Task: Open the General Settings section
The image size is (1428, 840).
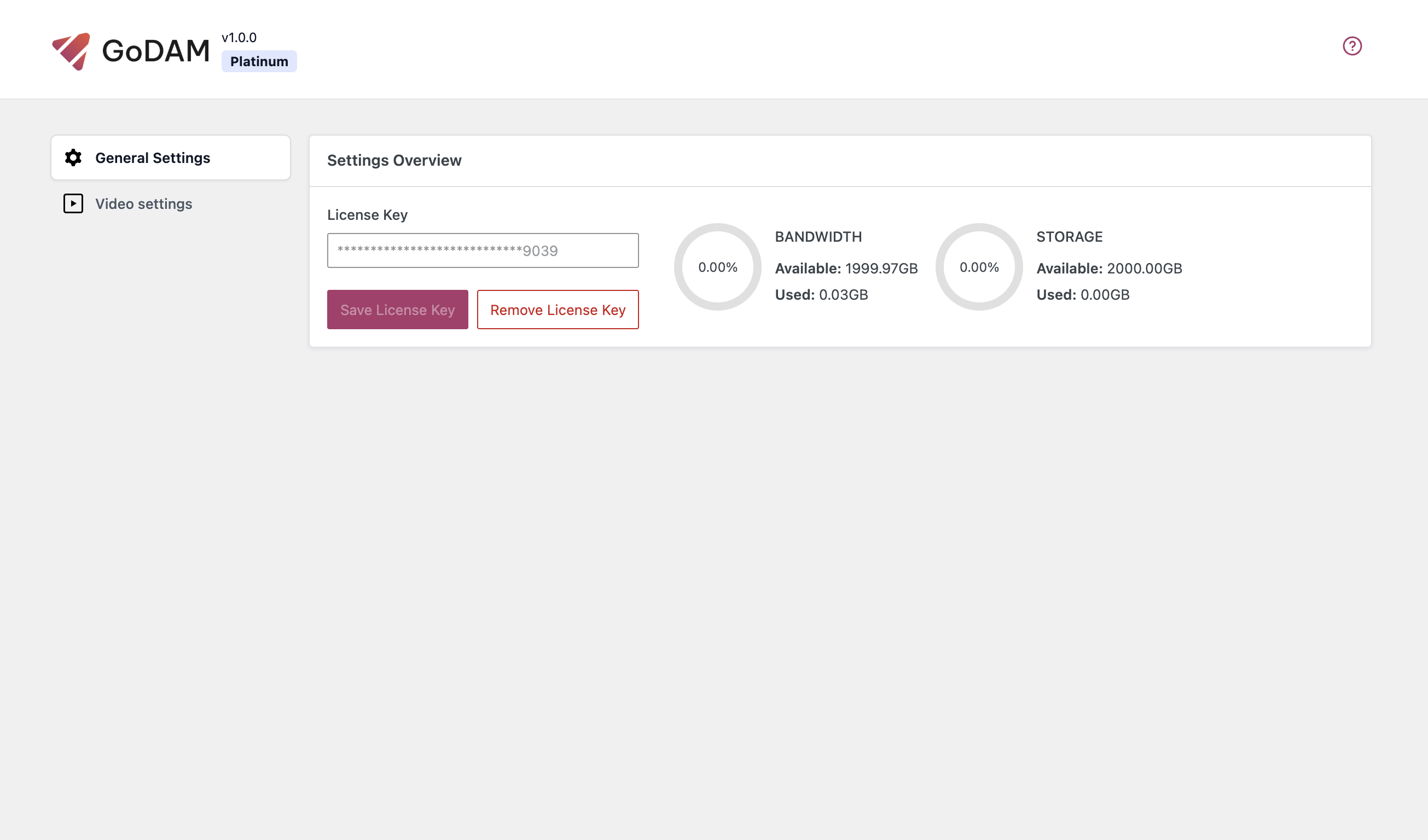Action: [153, 157]
